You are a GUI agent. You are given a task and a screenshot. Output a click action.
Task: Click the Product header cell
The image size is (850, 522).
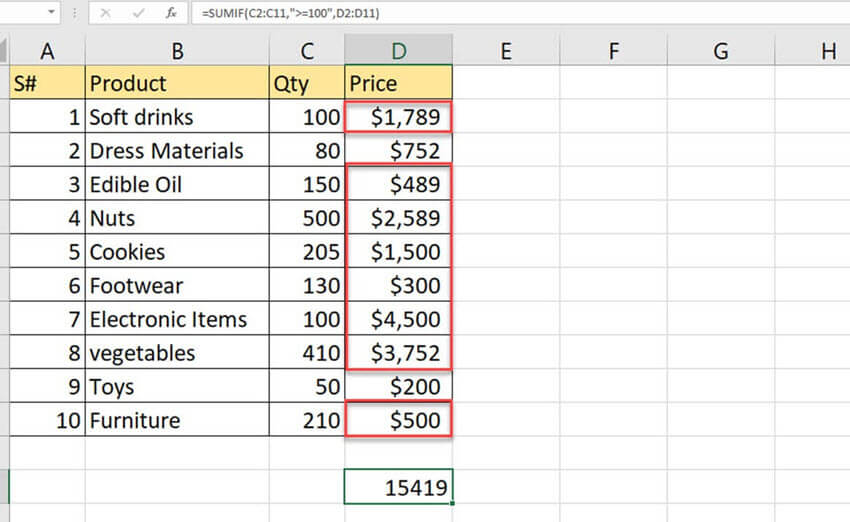point(177,83)
